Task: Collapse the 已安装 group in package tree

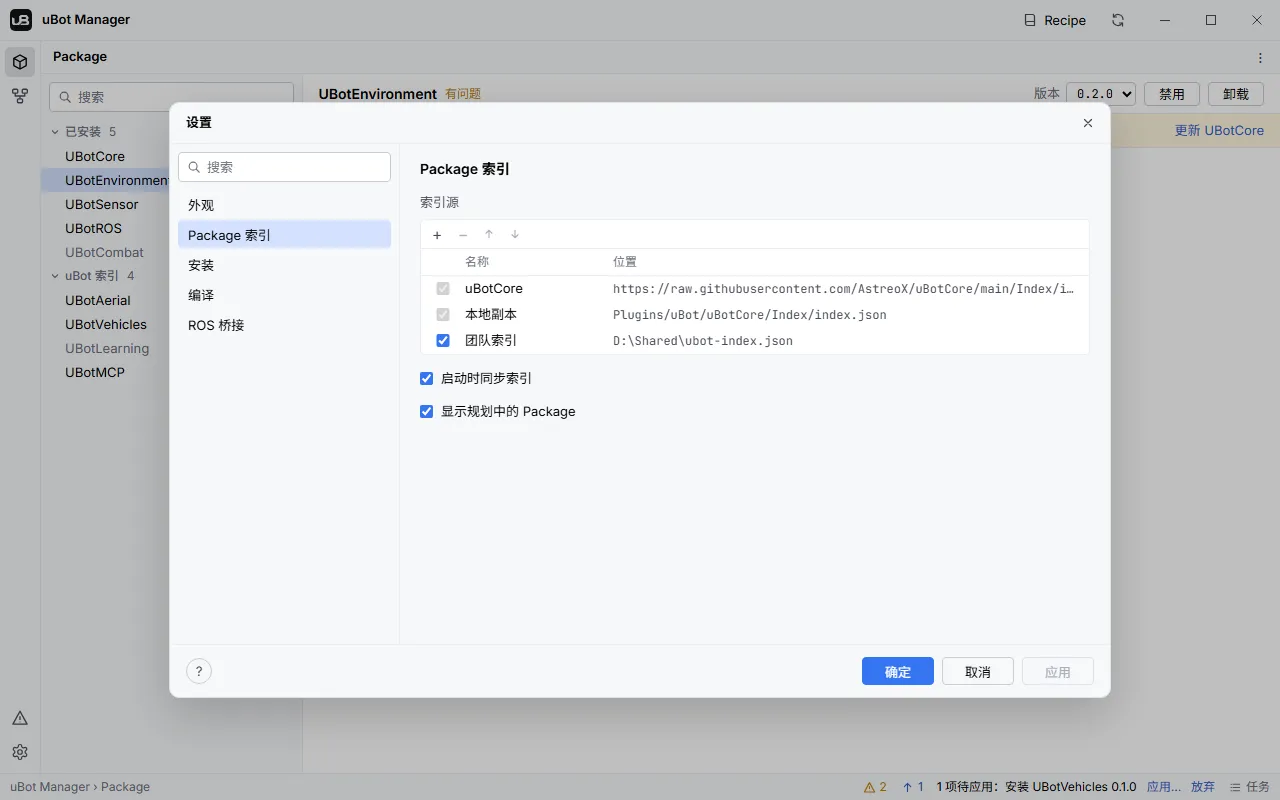Action: pos(56,132)
